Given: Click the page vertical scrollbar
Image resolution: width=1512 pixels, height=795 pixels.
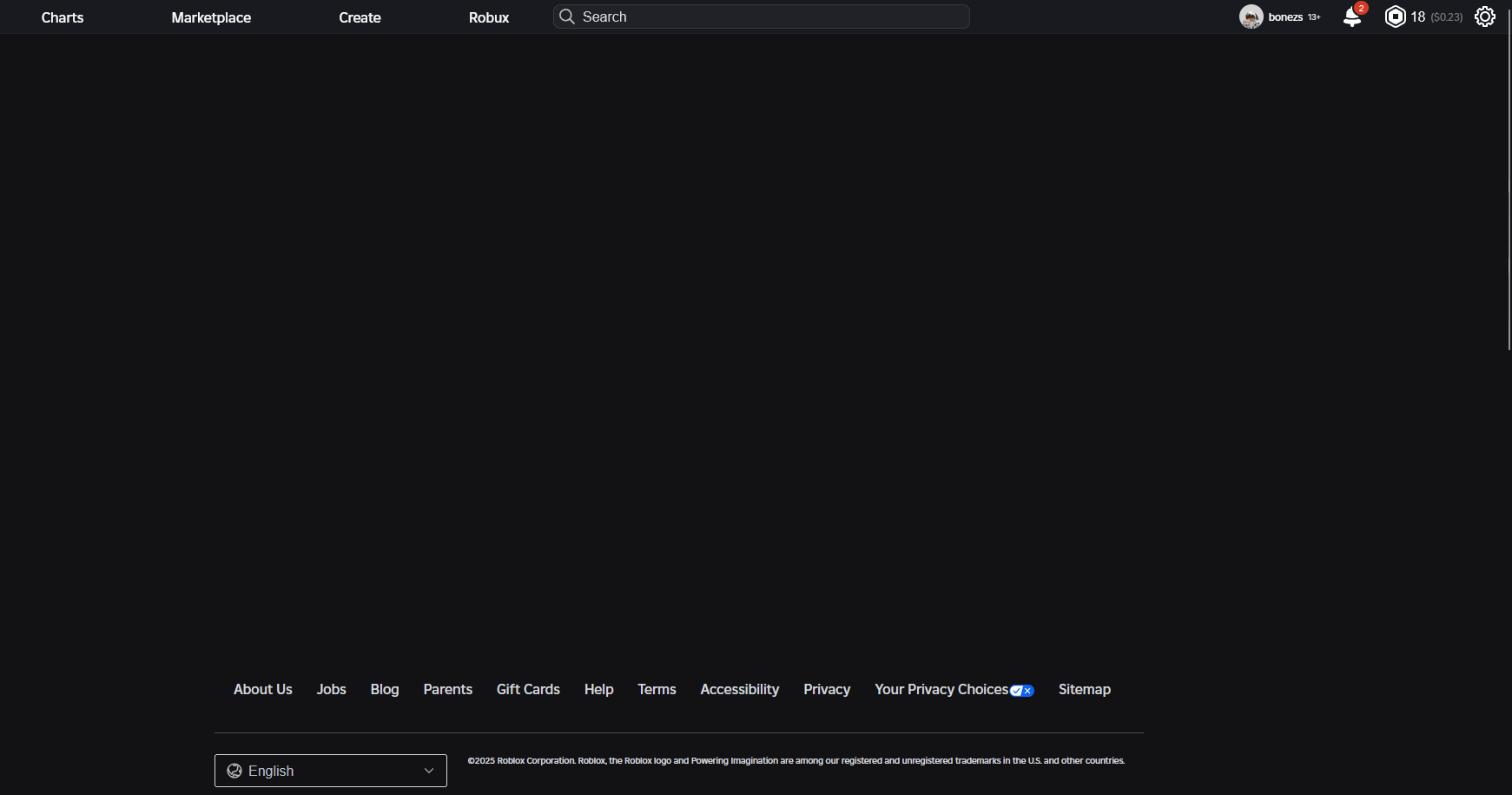Looking at the screenshot, I should click(1509, 178).
